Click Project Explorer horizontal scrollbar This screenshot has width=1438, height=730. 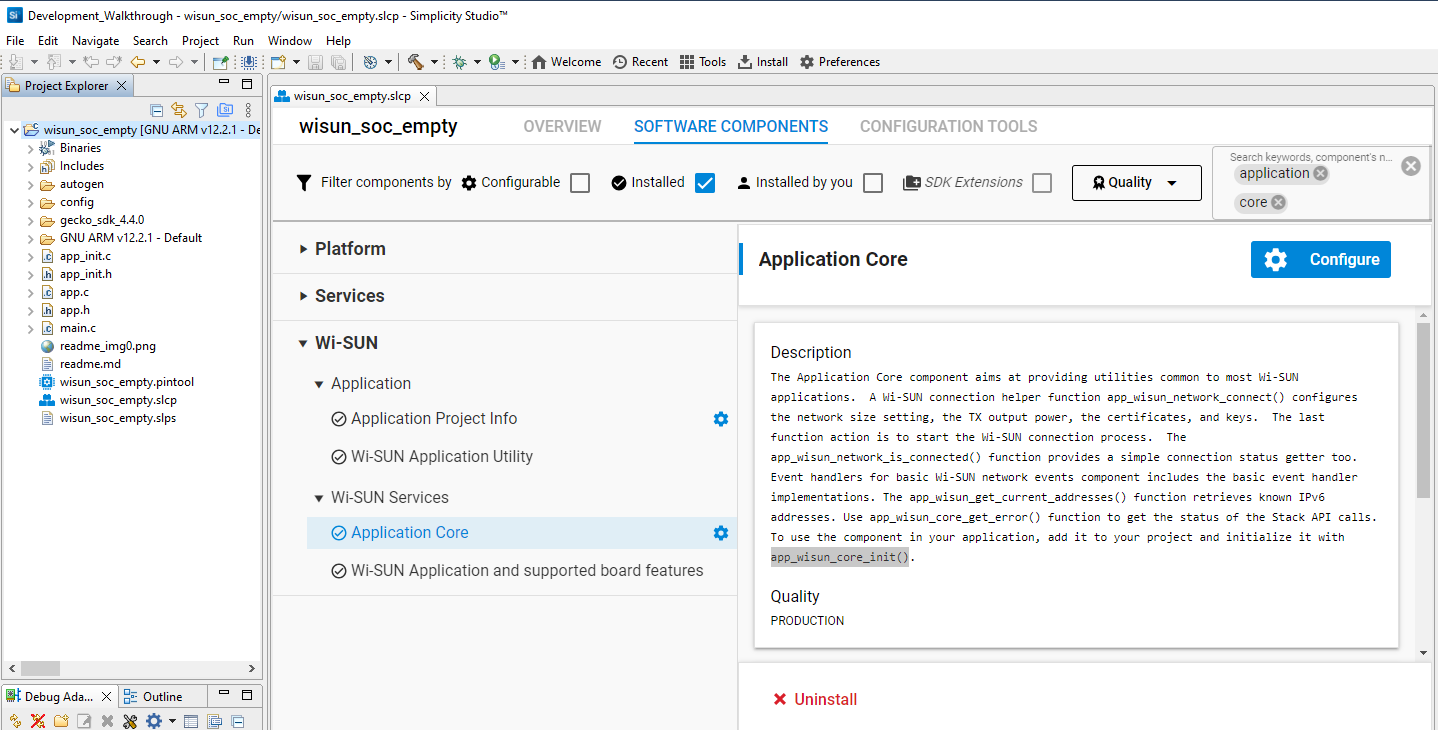[x=40, y=668]
